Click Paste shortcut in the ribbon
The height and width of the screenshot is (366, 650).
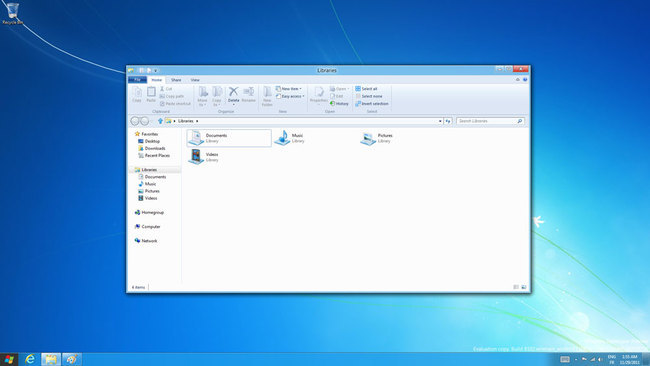point(175,104)
